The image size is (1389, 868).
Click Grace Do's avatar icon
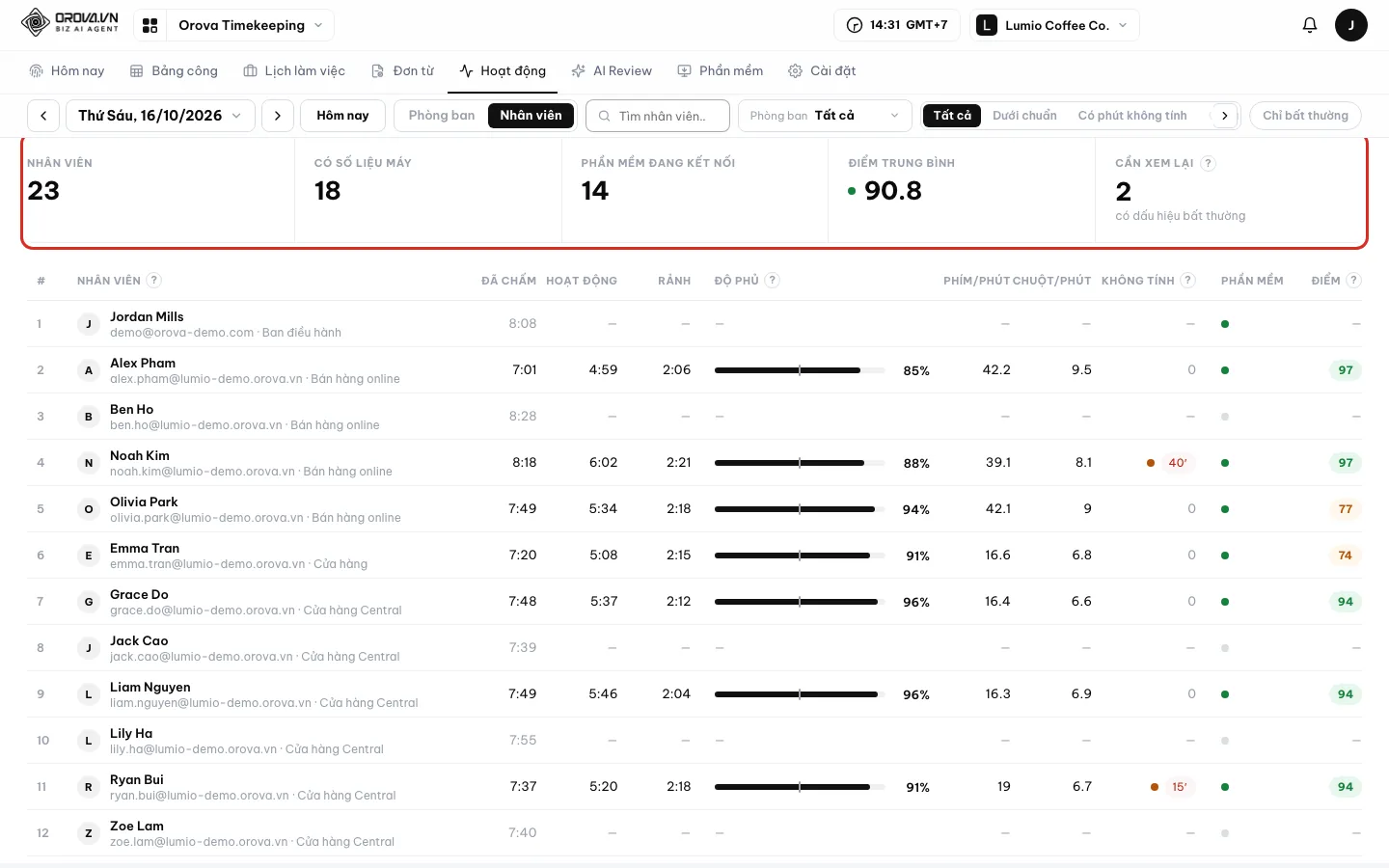point(89,602)
